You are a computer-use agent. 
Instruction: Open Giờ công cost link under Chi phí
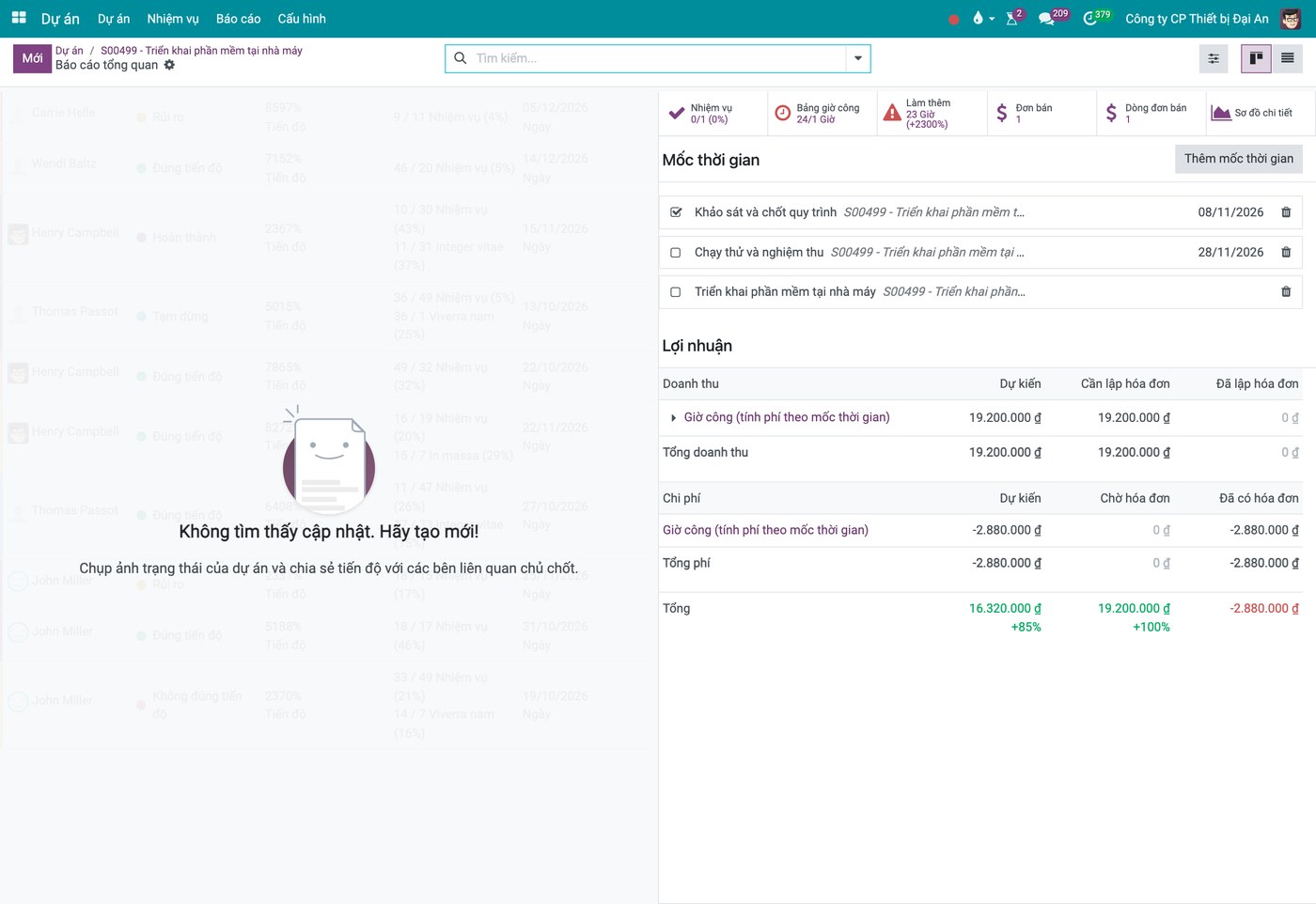click(x=765, y=530)
